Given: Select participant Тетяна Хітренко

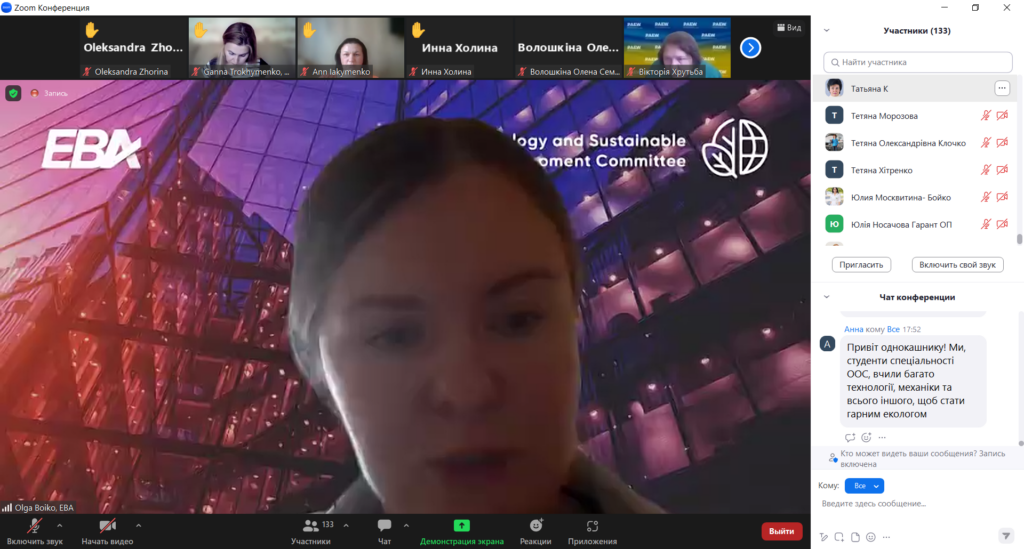Looking at the screenshot, I should tap(914, 170).
